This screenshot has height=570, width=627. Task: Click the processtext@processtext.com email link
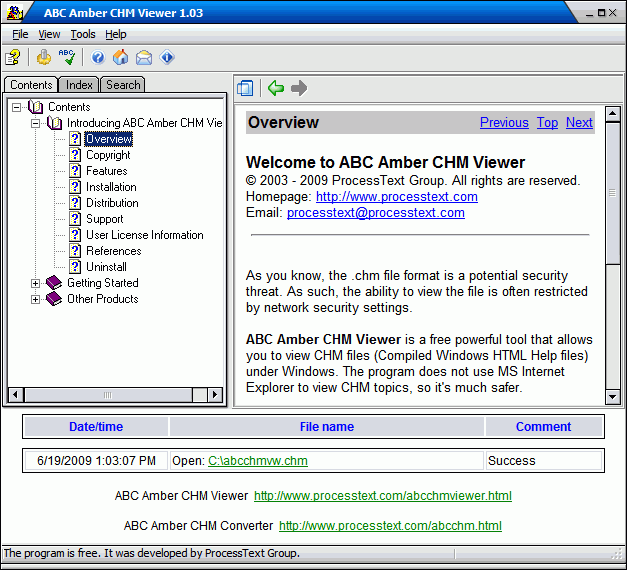point(375,212)
